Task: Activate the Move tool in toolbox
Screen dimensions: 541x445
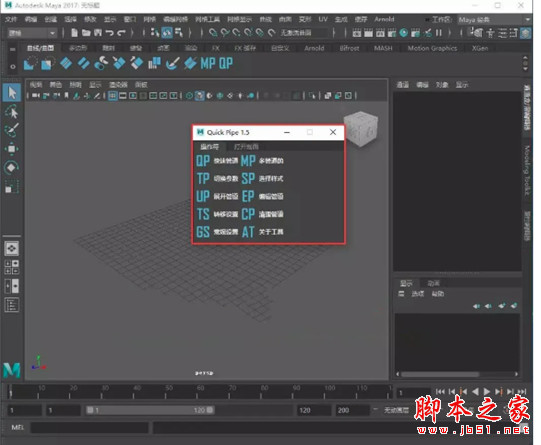Action: (12, 149)
